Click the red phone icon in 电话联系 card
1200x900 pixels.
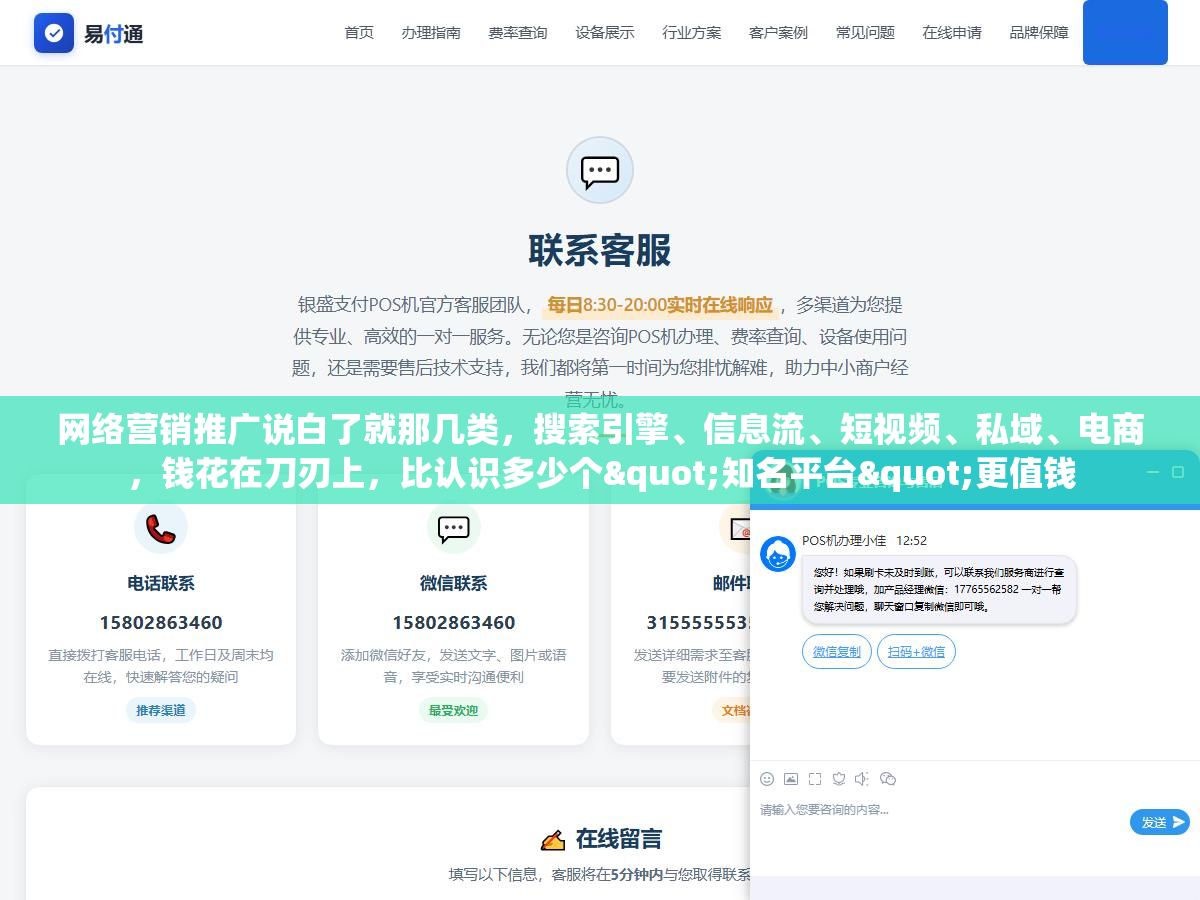[161, 528]
